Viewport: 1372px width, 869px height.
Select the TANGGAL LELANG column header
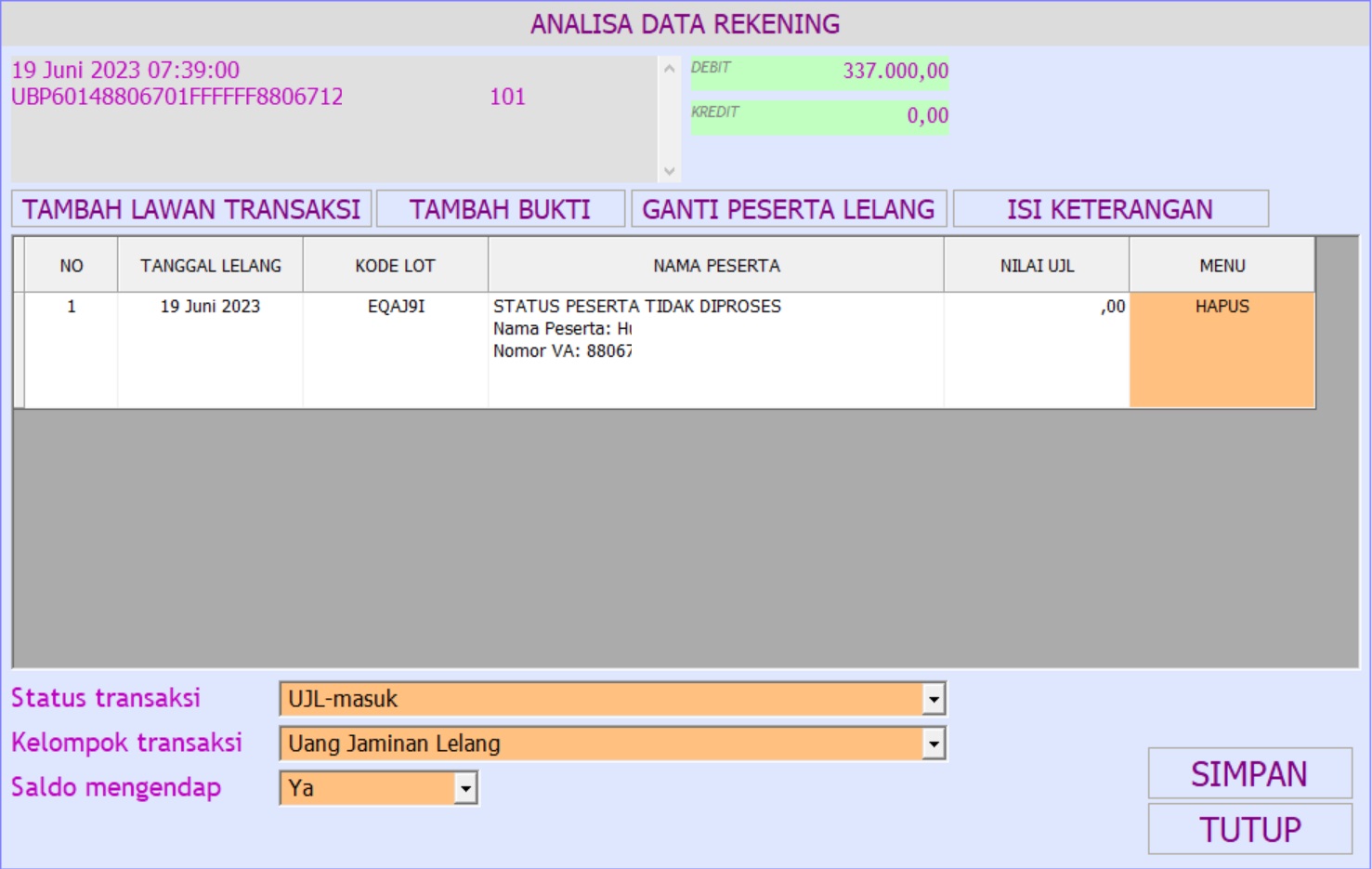tap(210, 266)
